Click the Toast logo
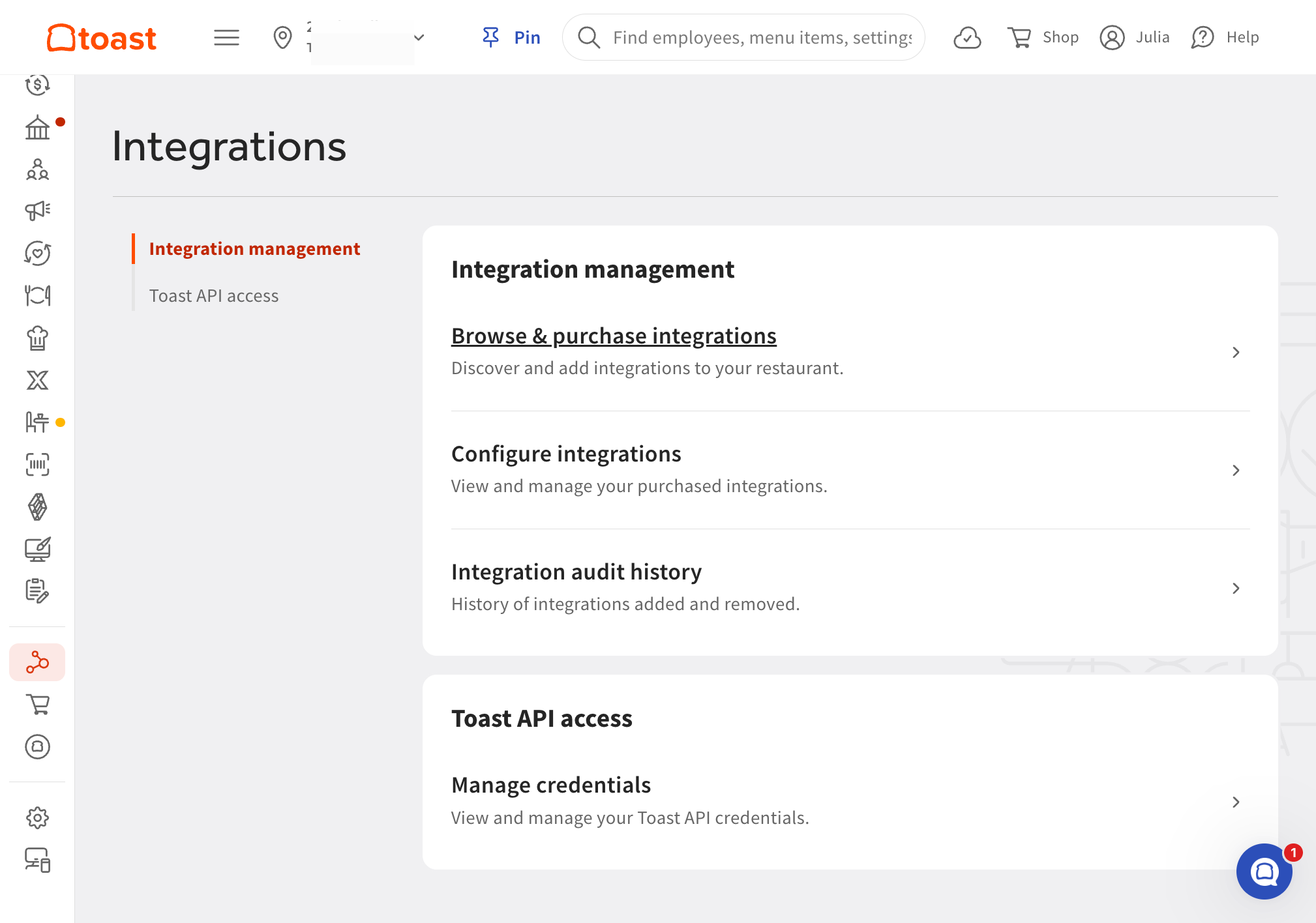 102,38
